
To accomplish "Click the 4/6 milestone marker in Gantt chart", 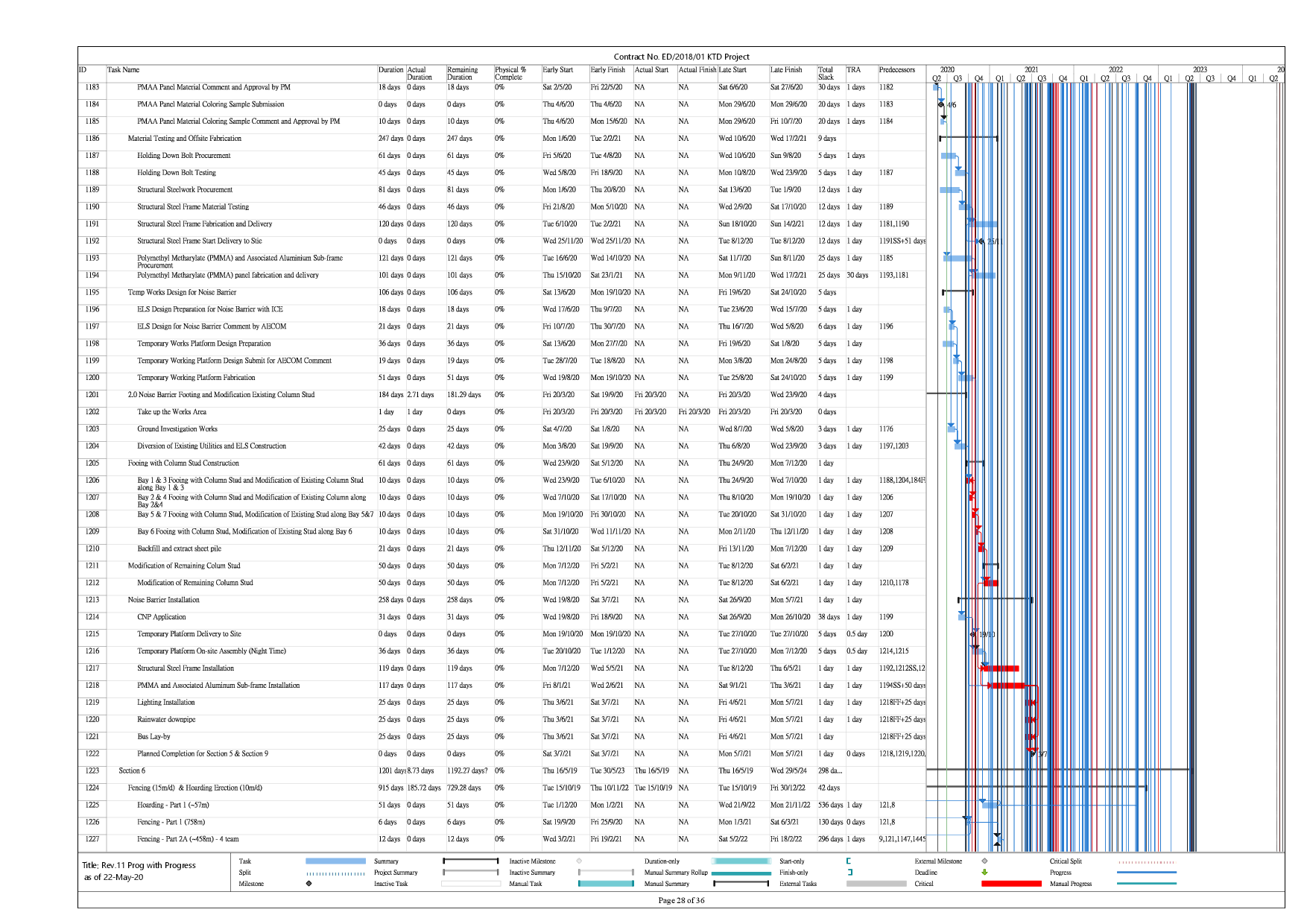I will pos(941,105).
